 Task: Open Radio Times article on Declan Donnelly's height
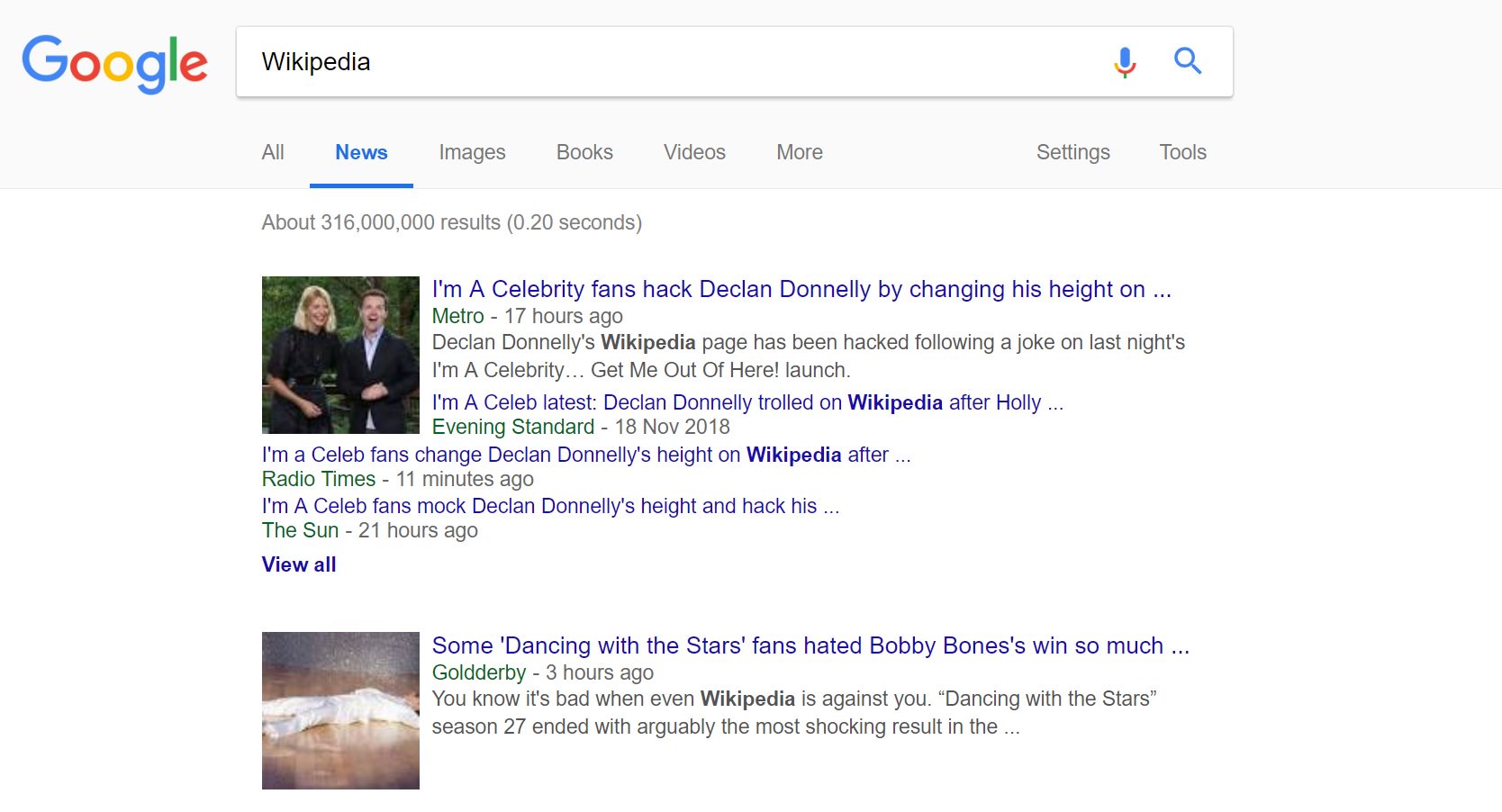[x=586, y=455]
